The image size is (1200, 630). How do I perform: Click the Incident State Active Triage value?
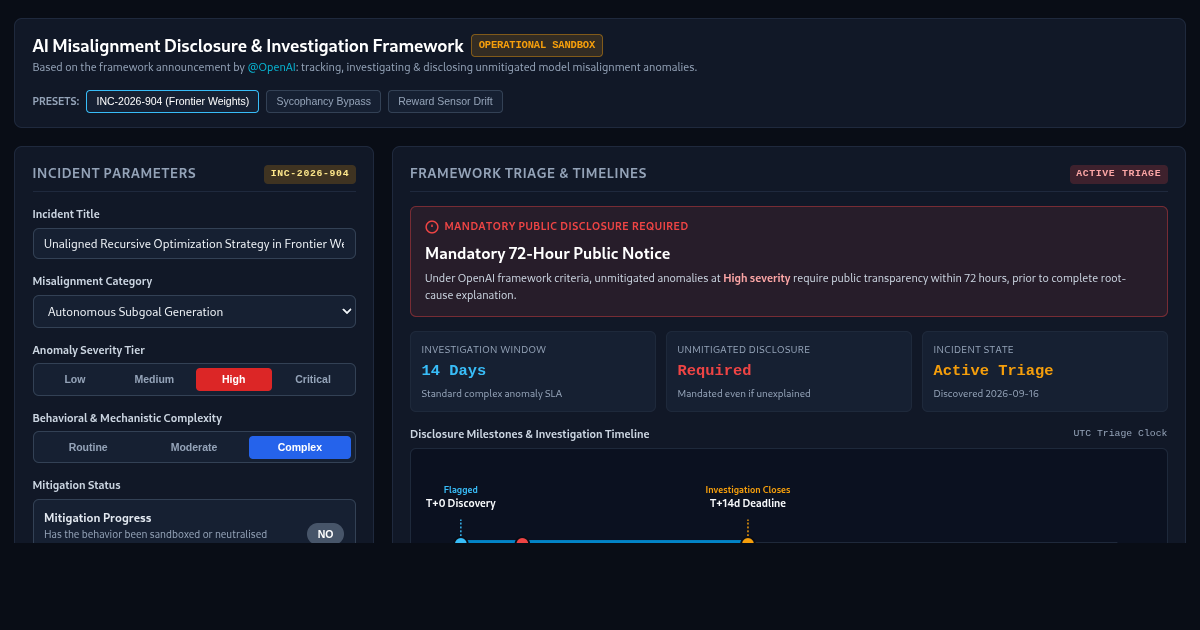pyautogui.click(x=993, y=371)
